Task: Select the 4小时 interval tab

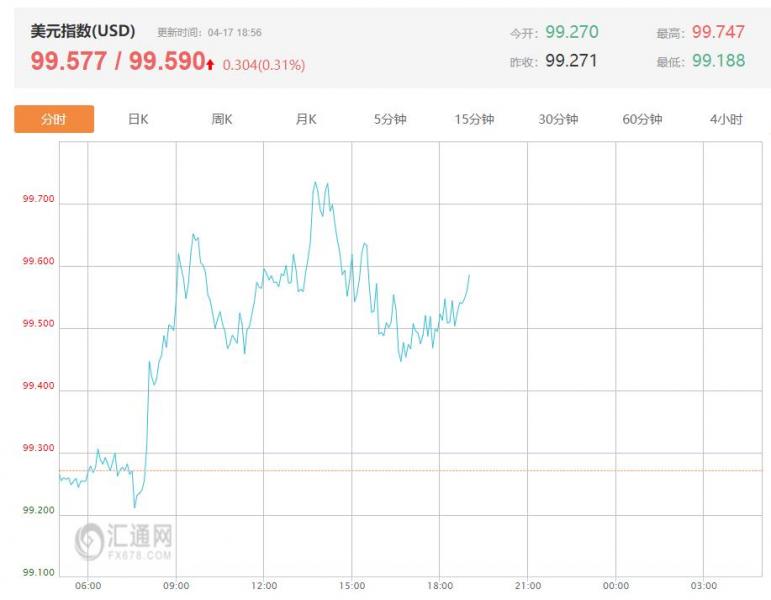Action: [726, 119]
